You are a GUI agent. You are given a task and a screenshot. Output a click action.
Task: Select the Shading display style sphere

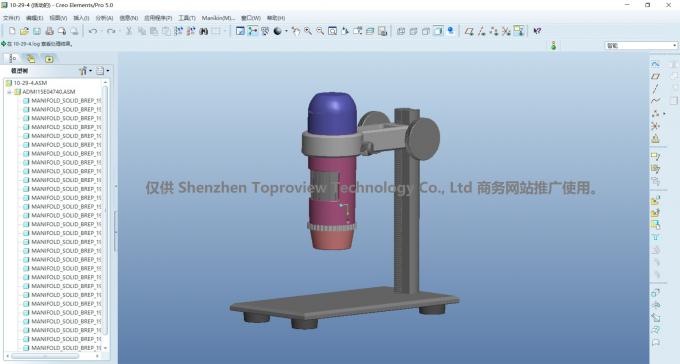click(x=278, y=31)
